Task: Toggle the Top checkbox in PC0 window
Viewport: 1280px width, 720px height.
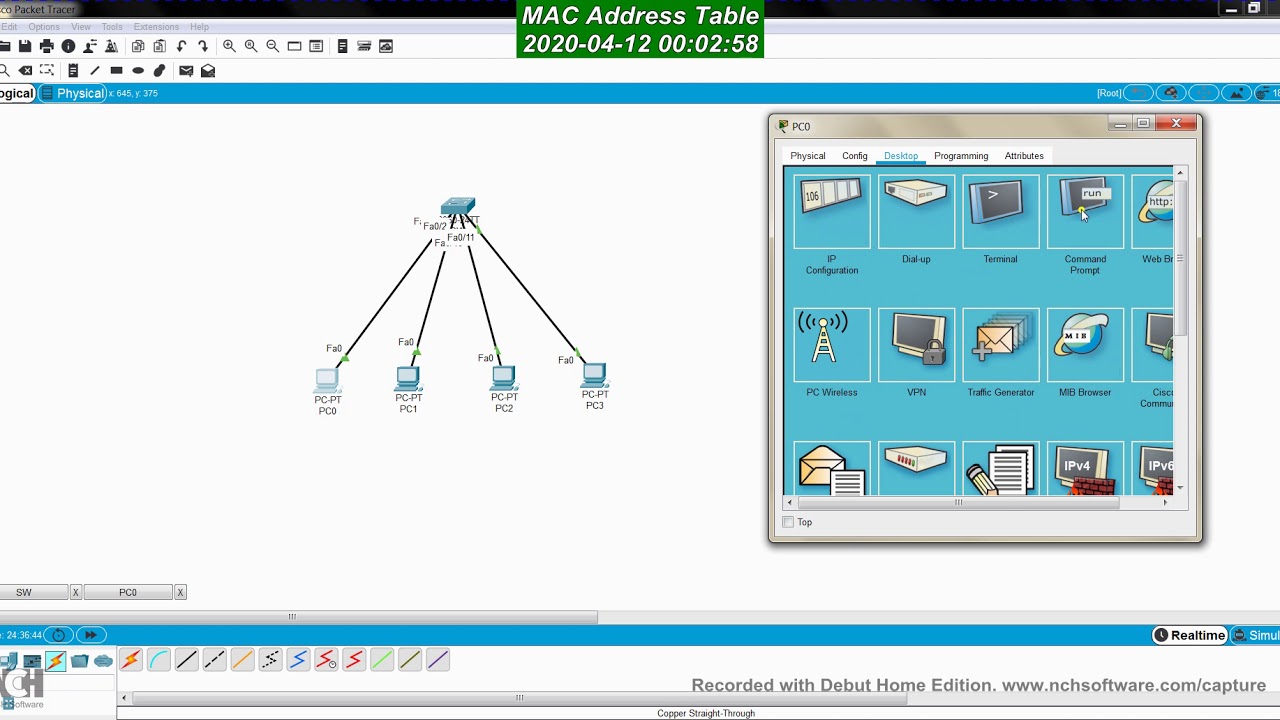Action: pyautogui.click(x=789, y=522)
